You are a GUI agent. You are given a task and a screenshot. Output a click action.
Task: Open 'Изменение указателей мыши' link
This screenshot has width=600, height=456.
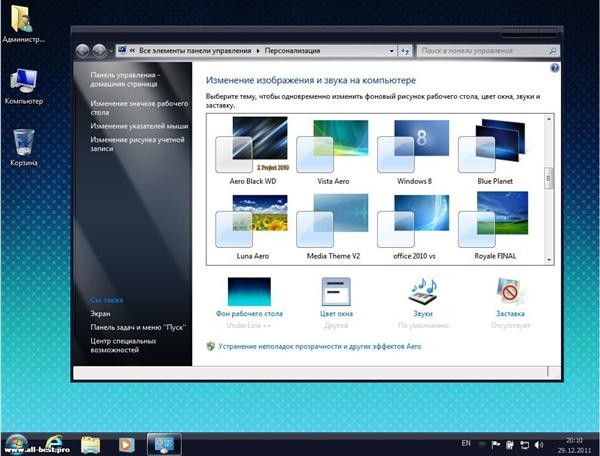click(x=139, y=126)
